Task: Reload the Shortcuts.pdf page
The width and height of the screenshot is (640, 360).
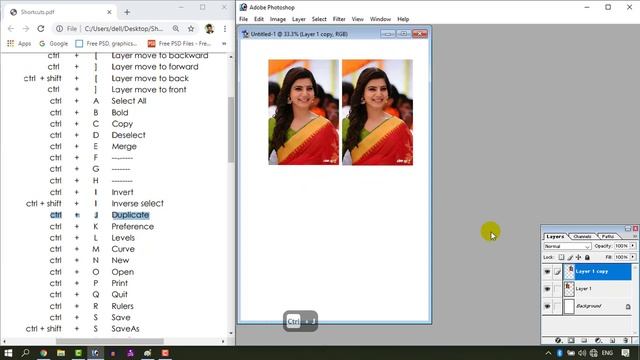Action: tap(40, 29)
